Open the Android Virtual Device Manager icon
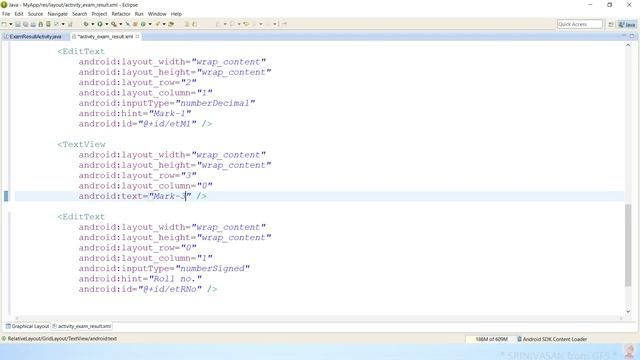Image resolution: width=640 pixels, height=360 pixels. pyautogui.click(x=48, y=24)
